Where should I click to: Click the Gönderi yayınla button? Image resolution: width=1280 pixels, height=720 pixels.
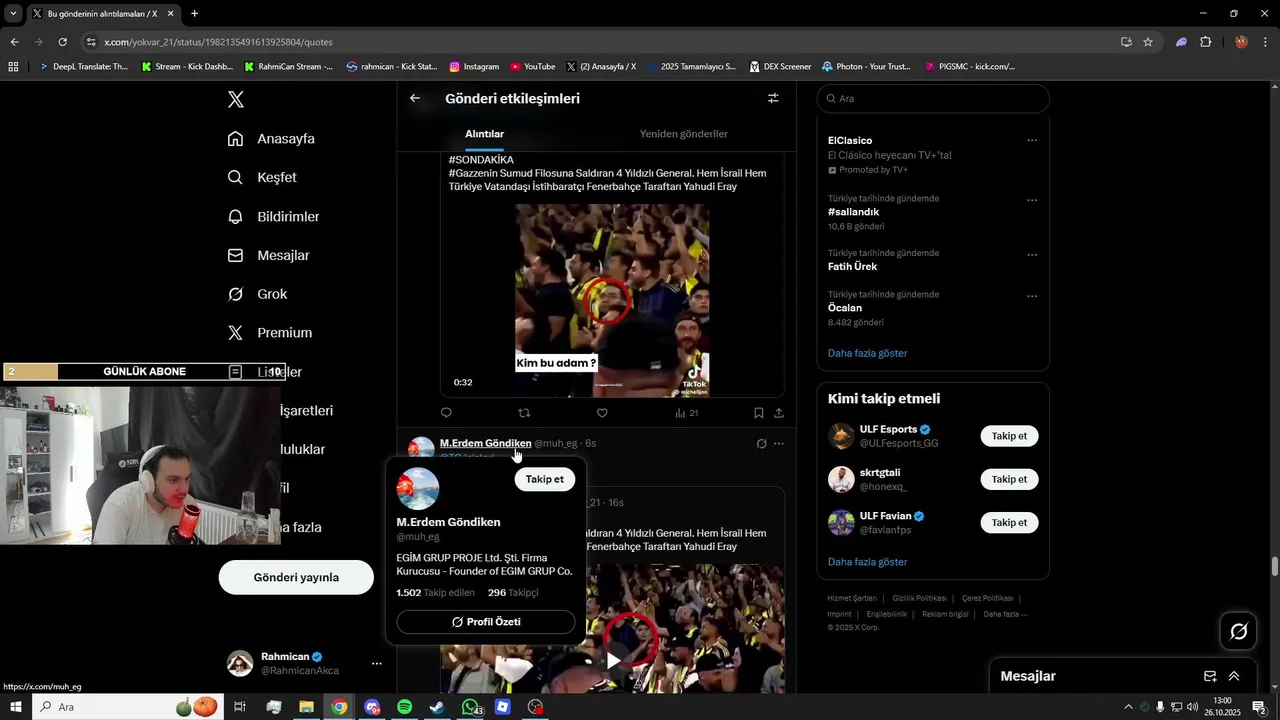pos(296,577)
